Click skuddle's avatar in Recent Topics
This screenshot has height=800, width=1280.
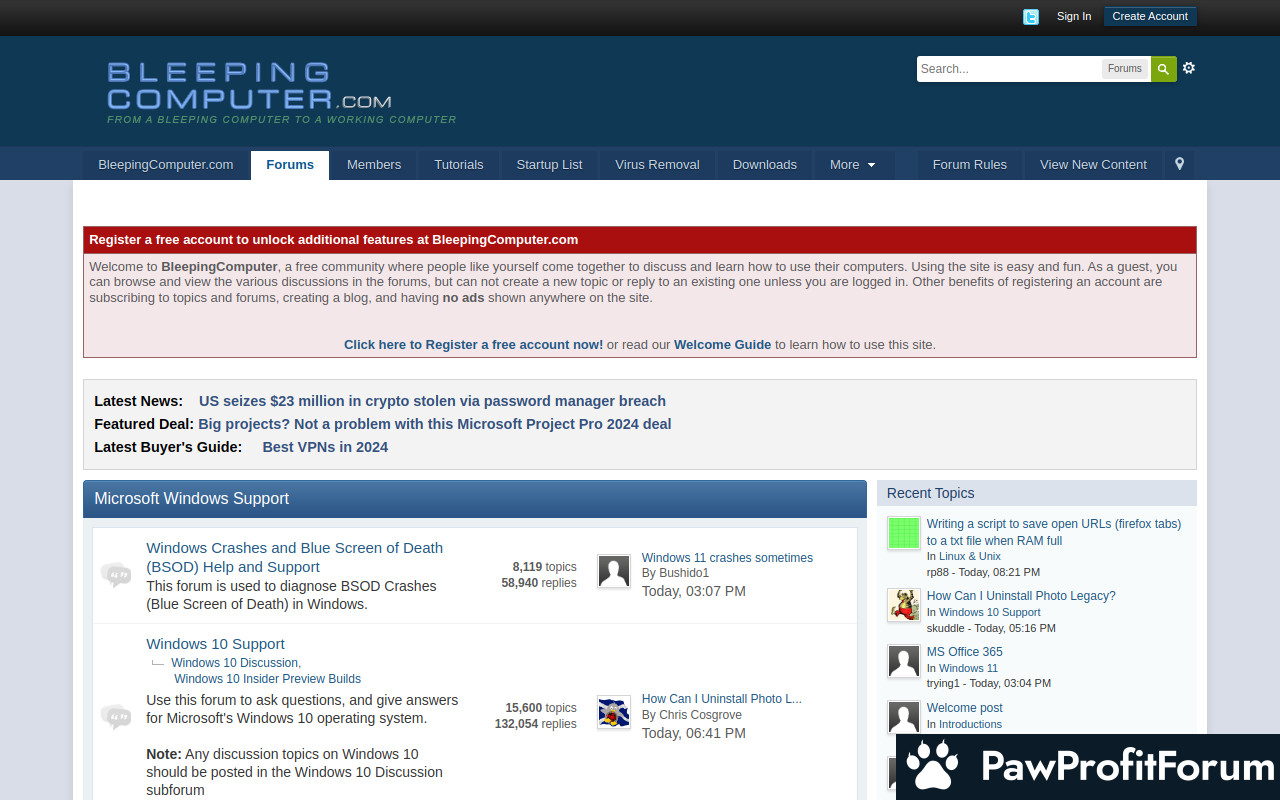click(x=904, y=605)
